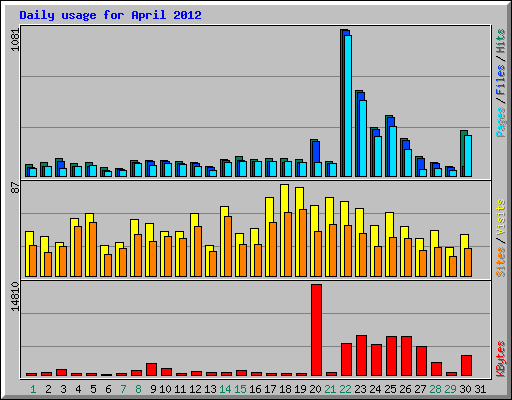Click the orange sites bar for day 5
Screen dimensions: 512x400
click(93, 249)
